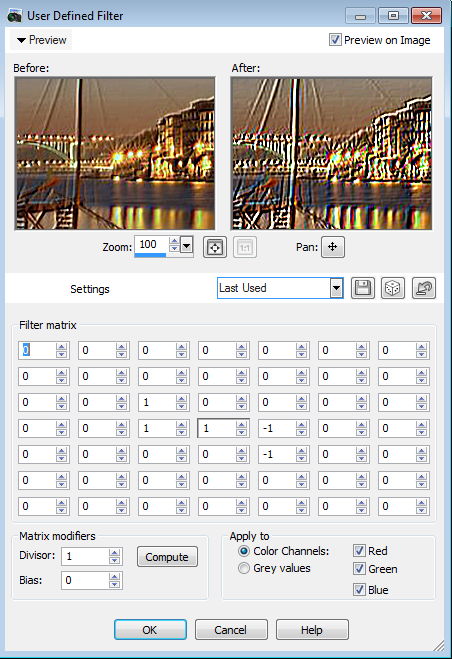Click the Help button

(312, 630)
